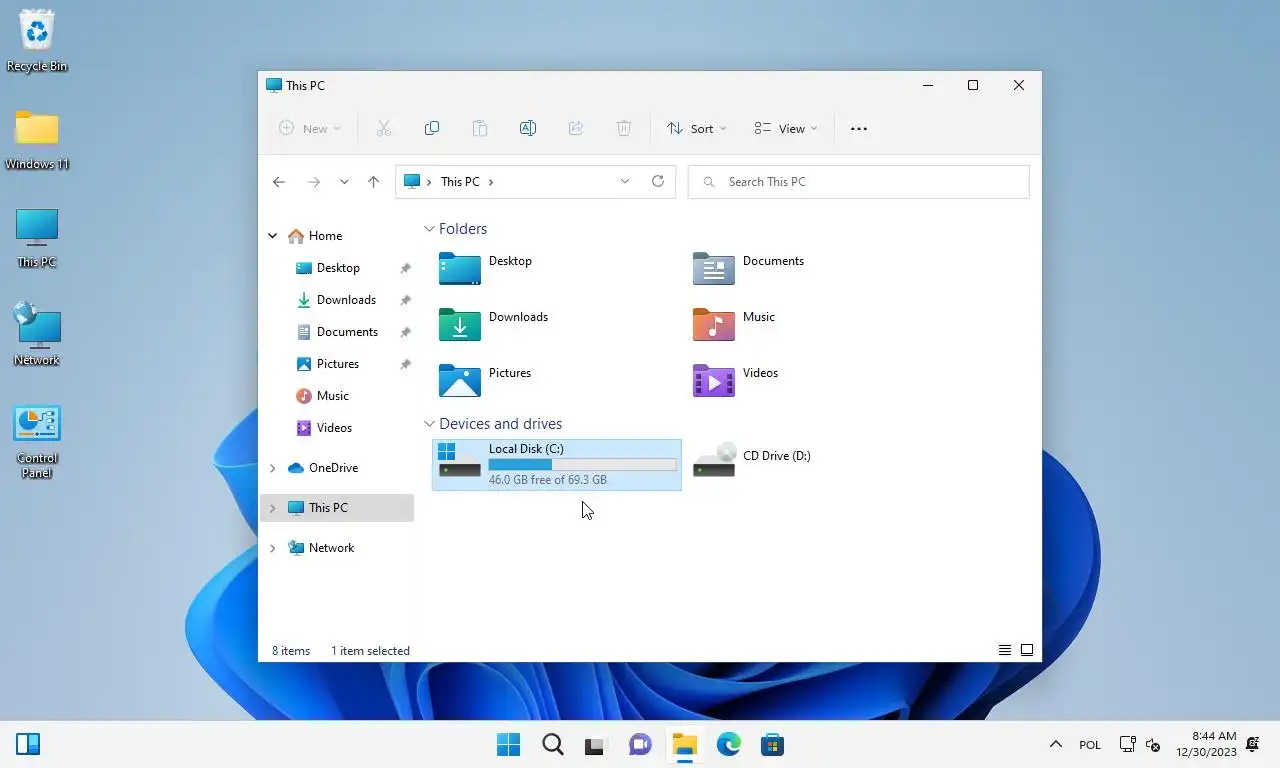The height and width of the screenshot is (768, 1280).
Task: Open the See more (three dots) menu
Action: point(859,128)
